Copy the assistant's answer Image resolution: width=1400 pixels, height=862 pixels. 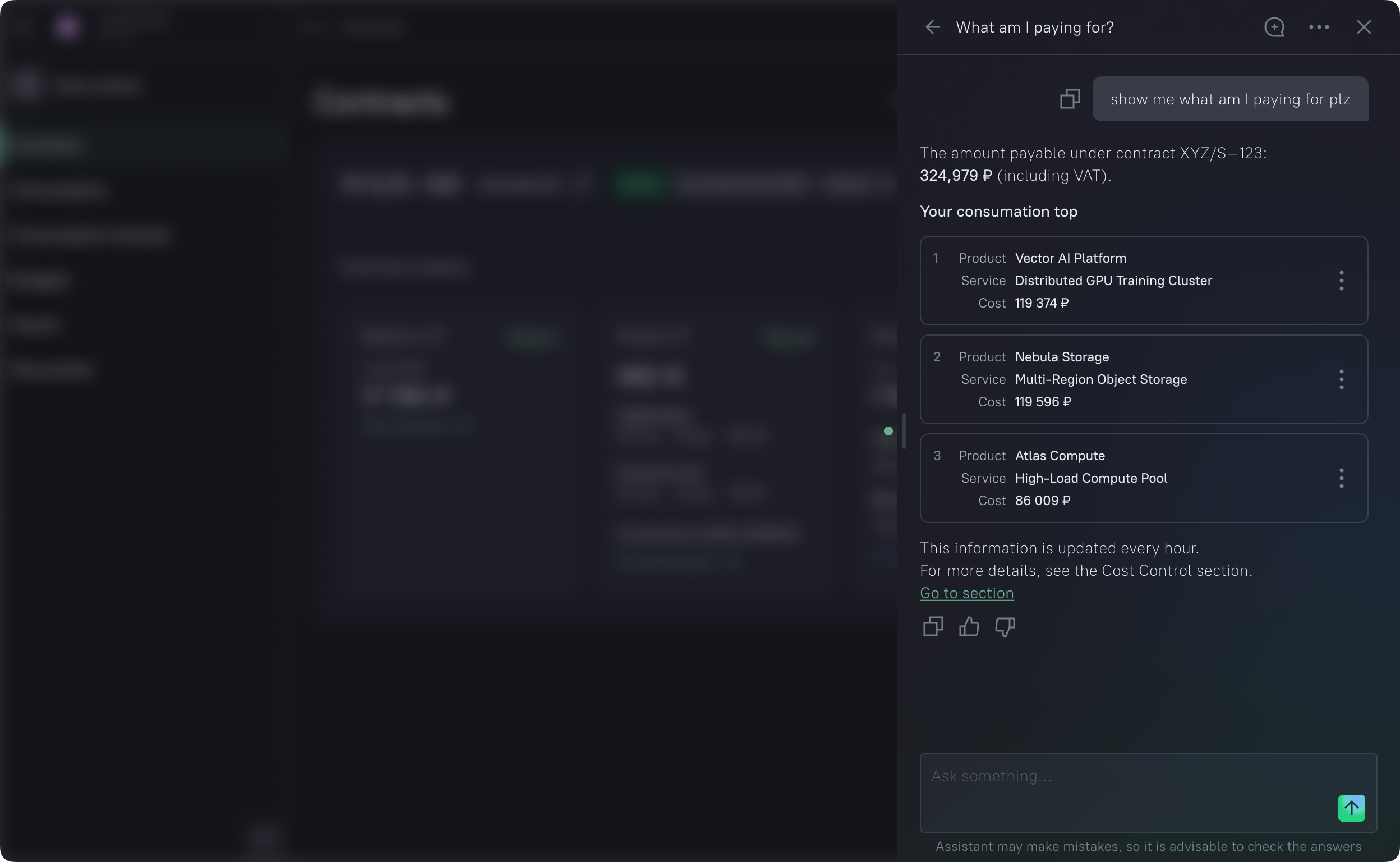[x=933, y=626]
